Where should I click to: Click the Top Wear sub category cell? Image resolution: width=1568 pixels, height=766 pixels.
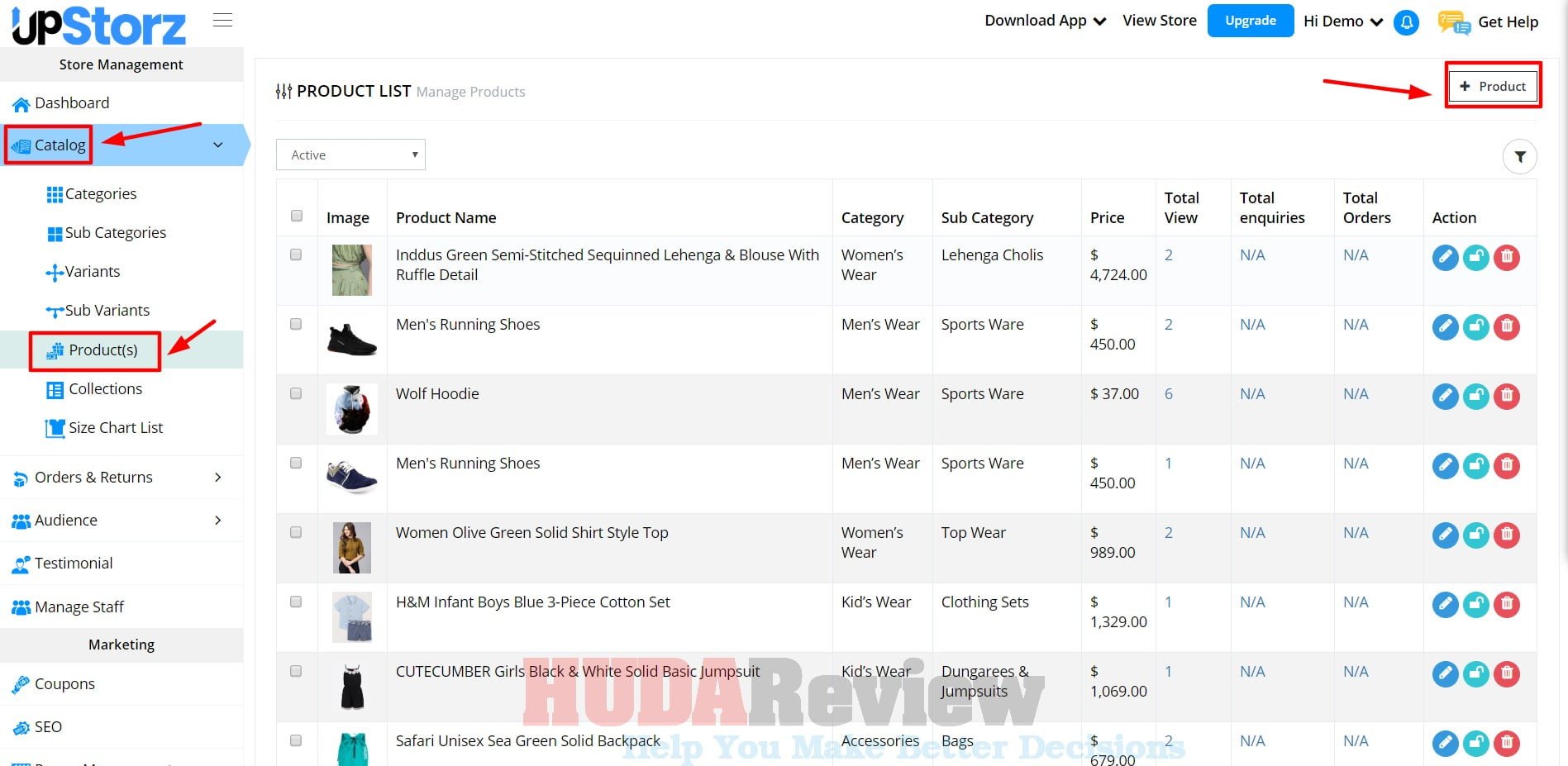click(x=973, y=533)
